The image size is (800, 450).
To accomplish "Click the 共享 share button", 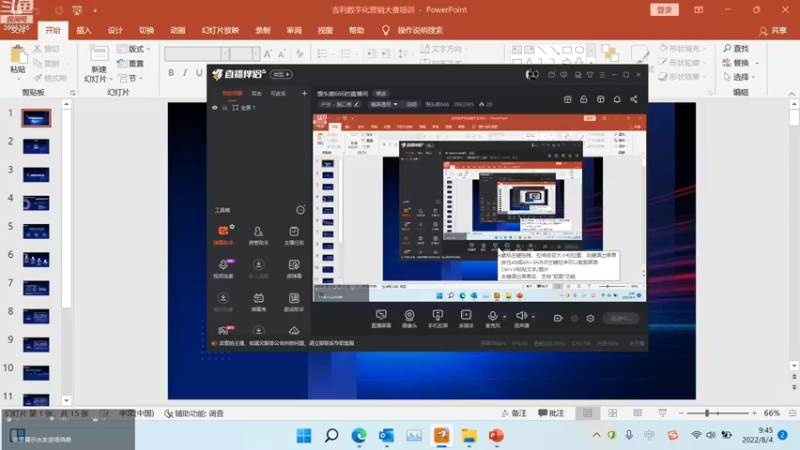I will click(773, 31).
